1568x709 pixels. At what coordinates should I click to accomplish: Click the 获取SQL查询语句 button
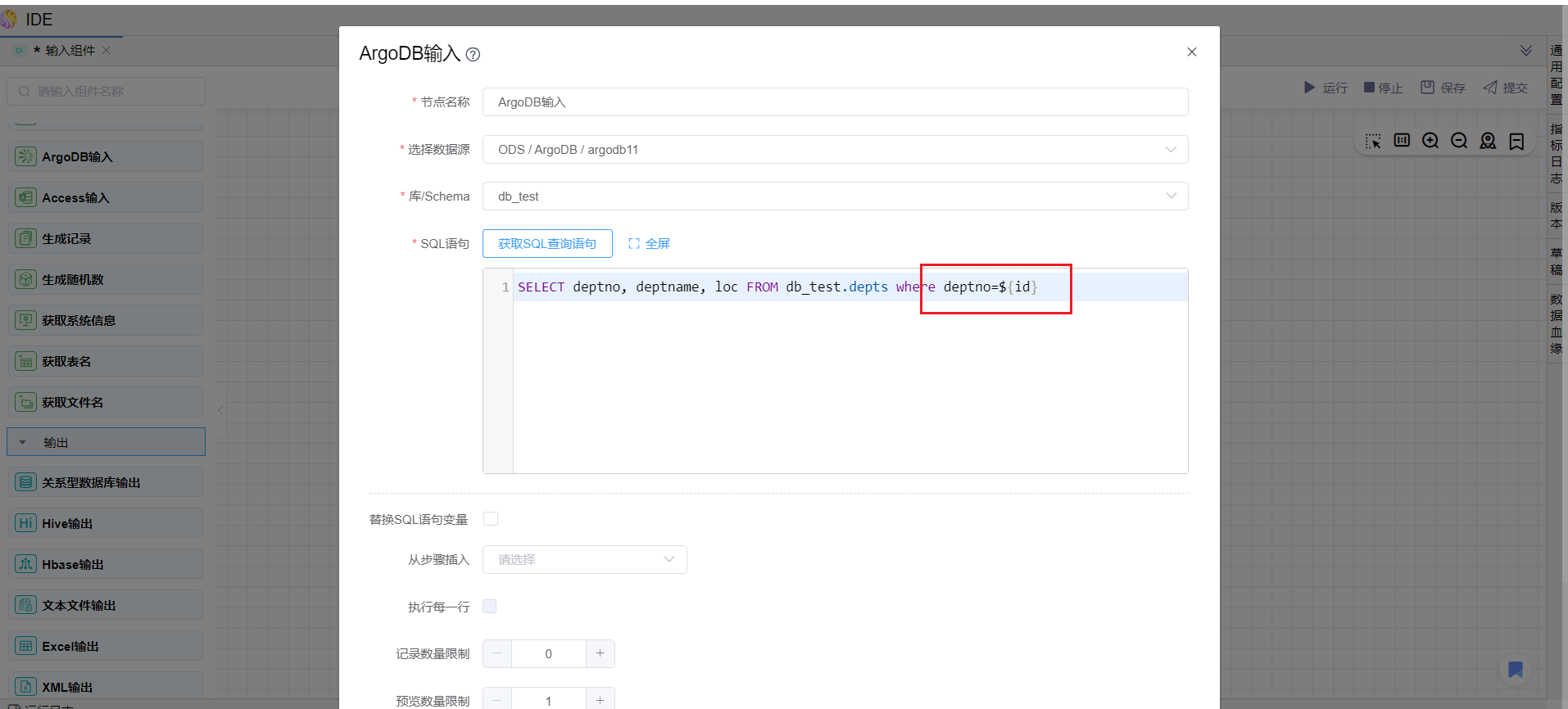click(x=547, y=244)
